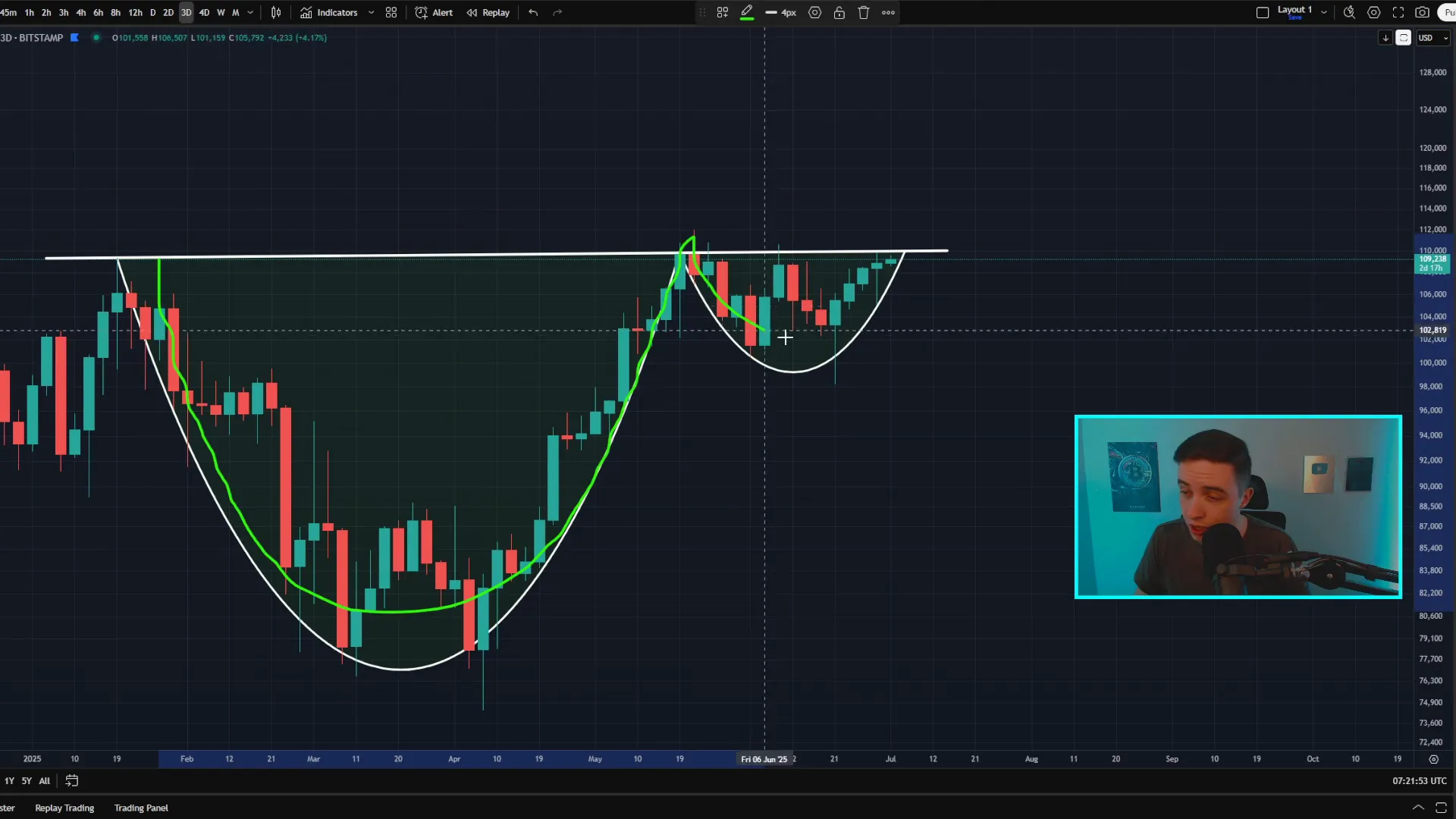Select the 45m timeframe
This screenshot has height=819, width=1456.
pyautogui.click(x=8, y=13)
